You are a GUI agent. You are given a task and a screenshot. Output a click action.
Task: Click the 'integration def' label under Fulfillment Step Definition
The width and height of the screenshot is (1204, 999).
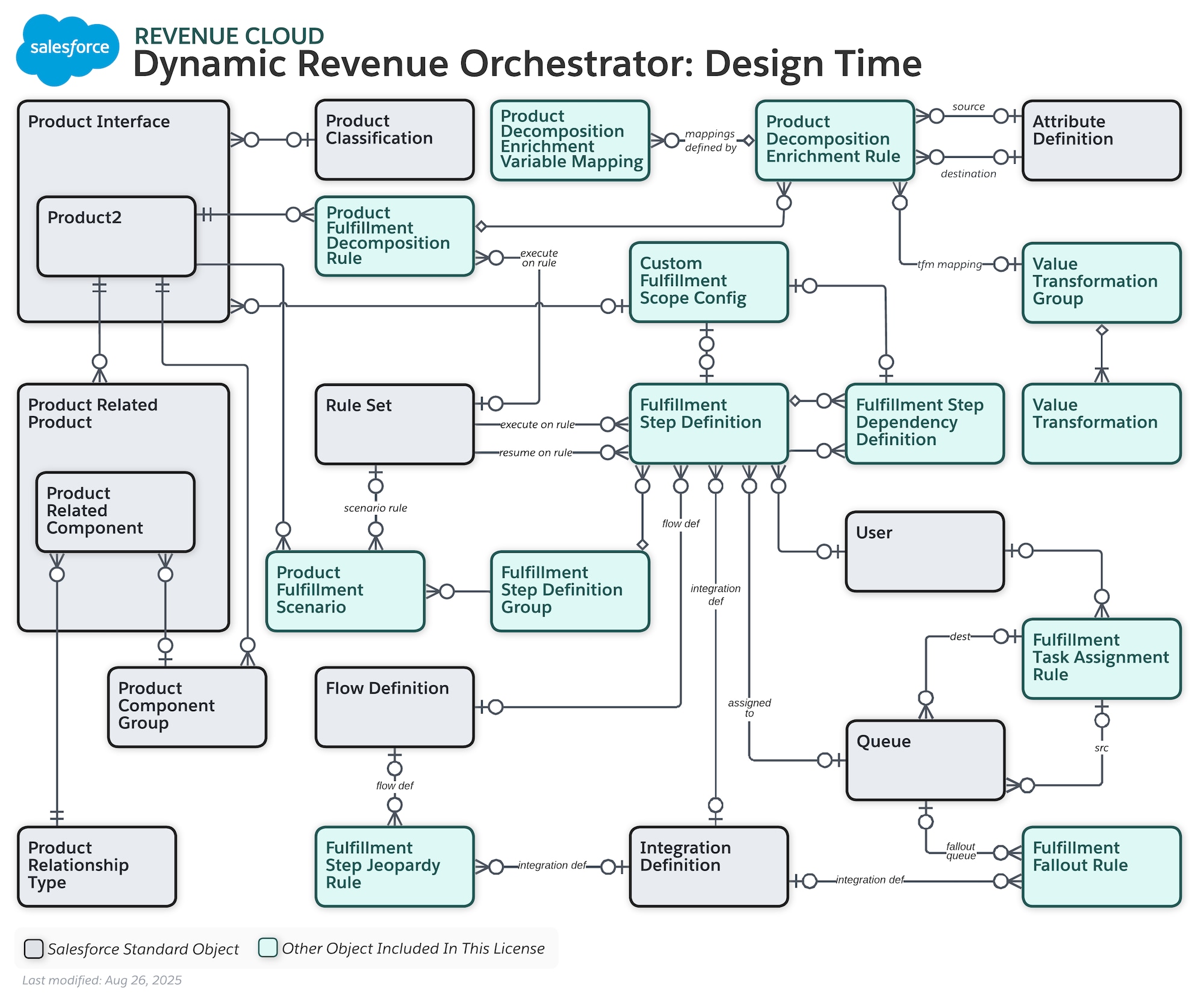pos(716,595)
